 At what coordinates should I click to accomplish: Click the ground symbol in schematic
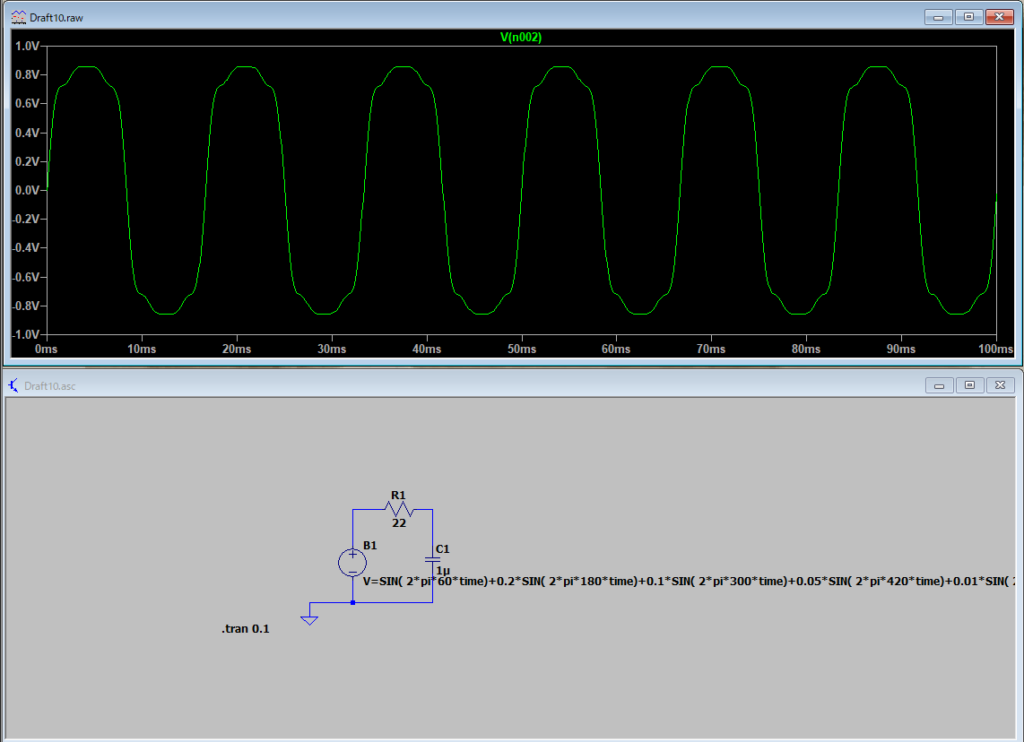pyautogui.click(x=310, y=620)
